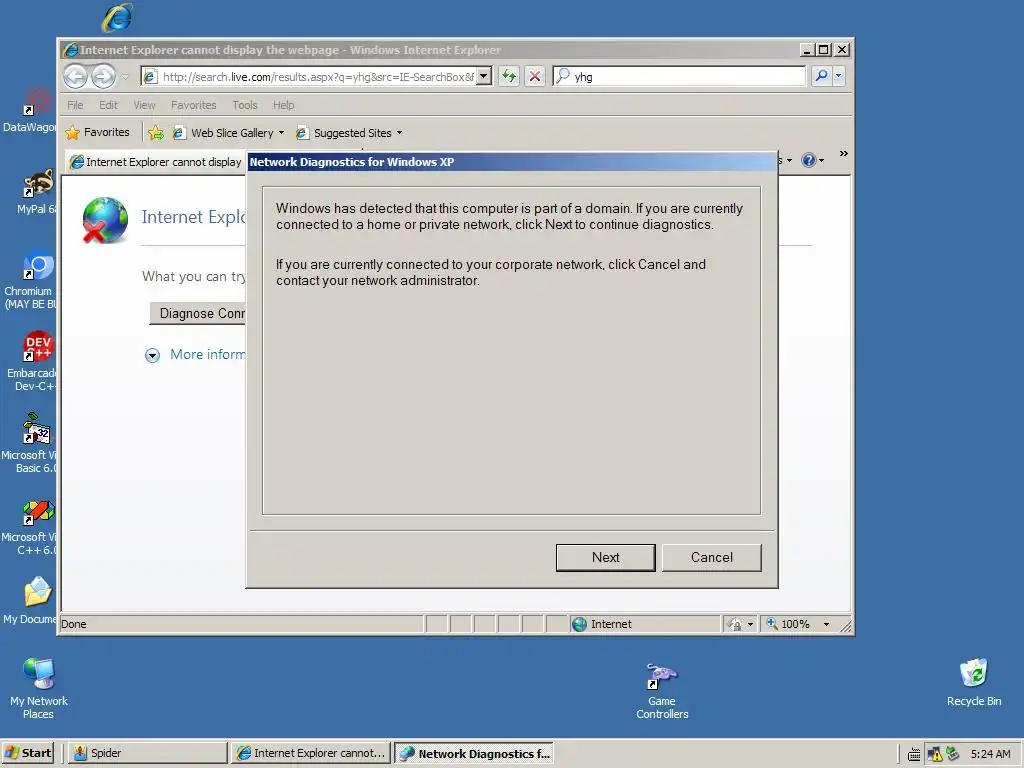1024x768 pixels.
Task: Open the Tools menu
Action: click(245, 105)
